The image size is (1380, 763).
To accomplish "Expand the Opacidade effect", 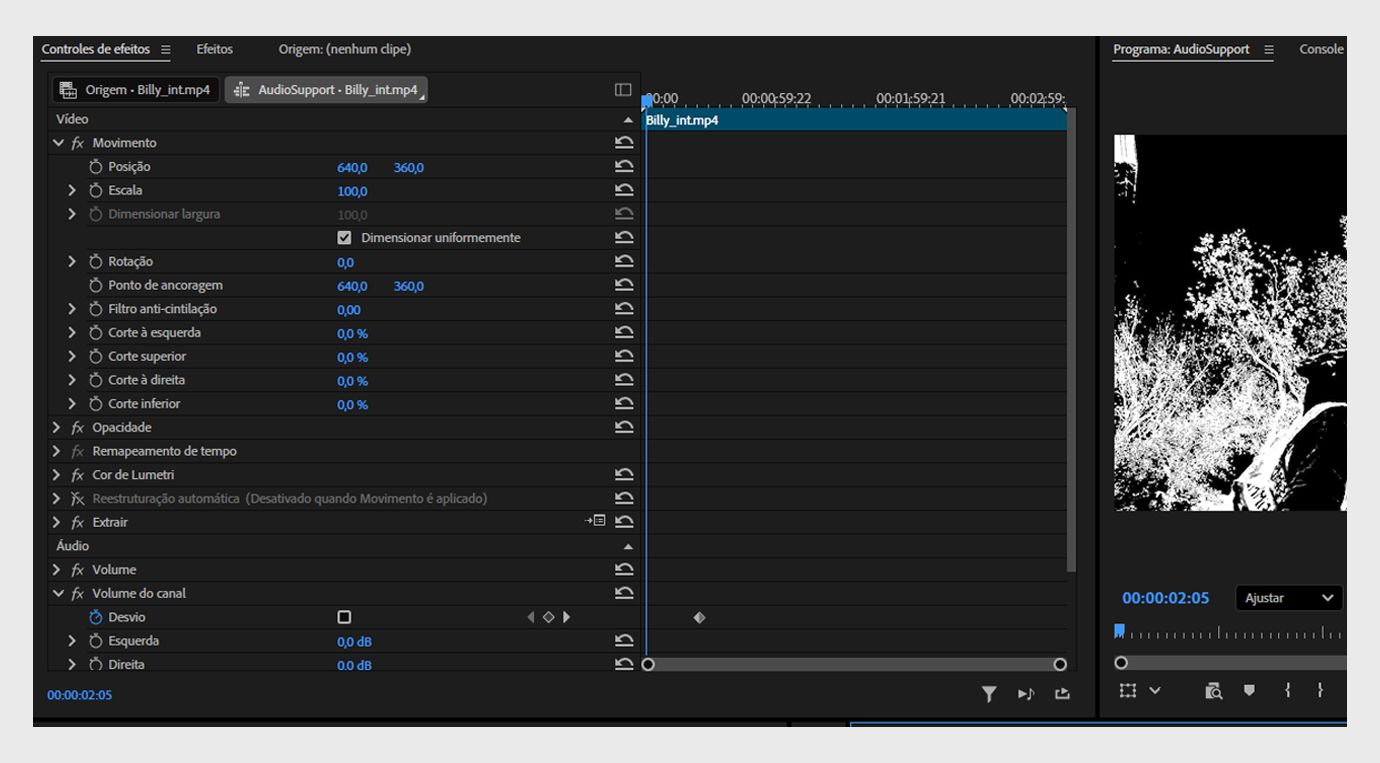I will (57, 428).
